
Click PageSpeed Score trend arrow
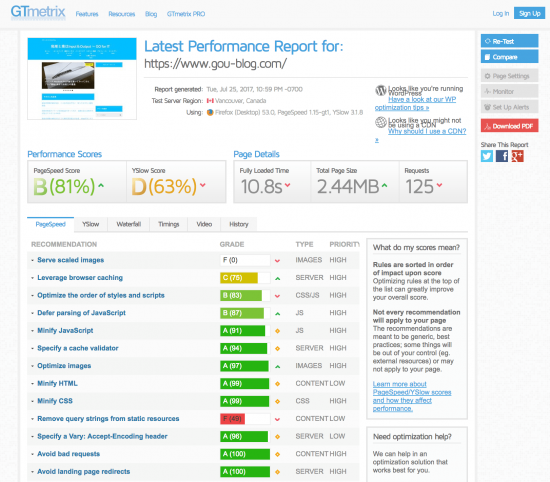pos(101,185)
